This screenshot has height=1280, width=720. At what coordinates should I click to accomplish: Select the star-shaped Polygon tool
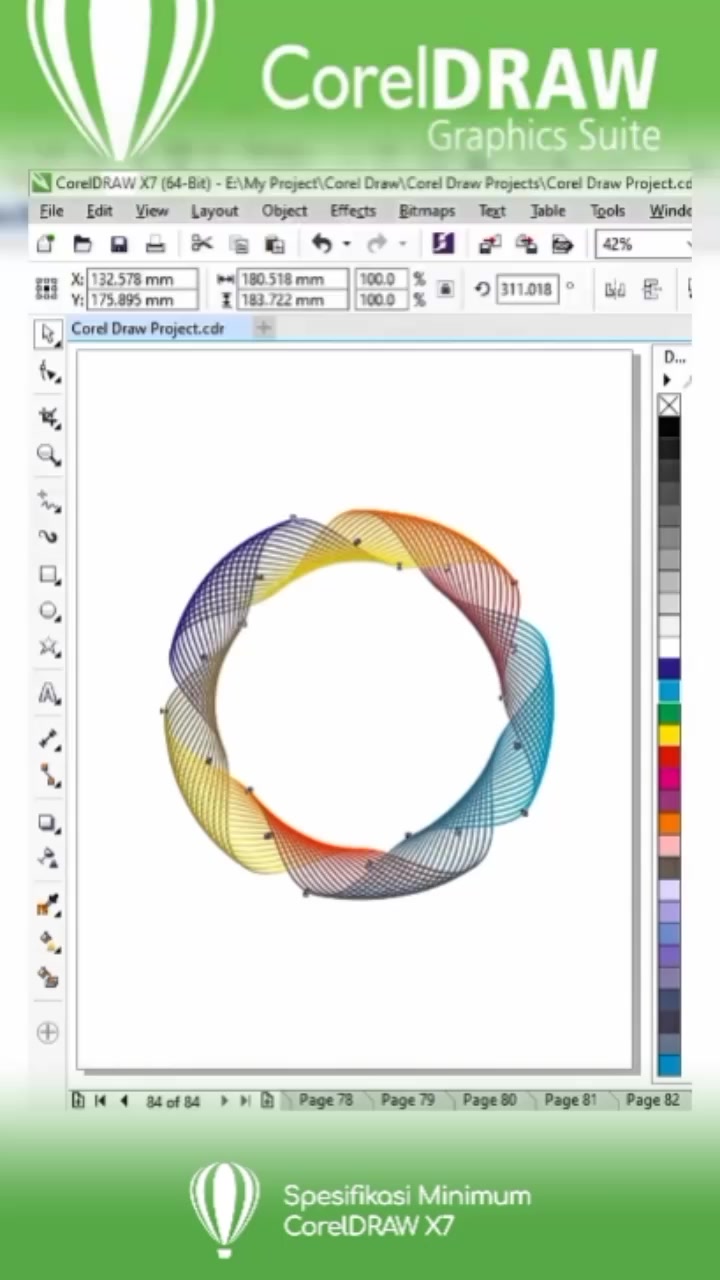(x=47, y=647)
